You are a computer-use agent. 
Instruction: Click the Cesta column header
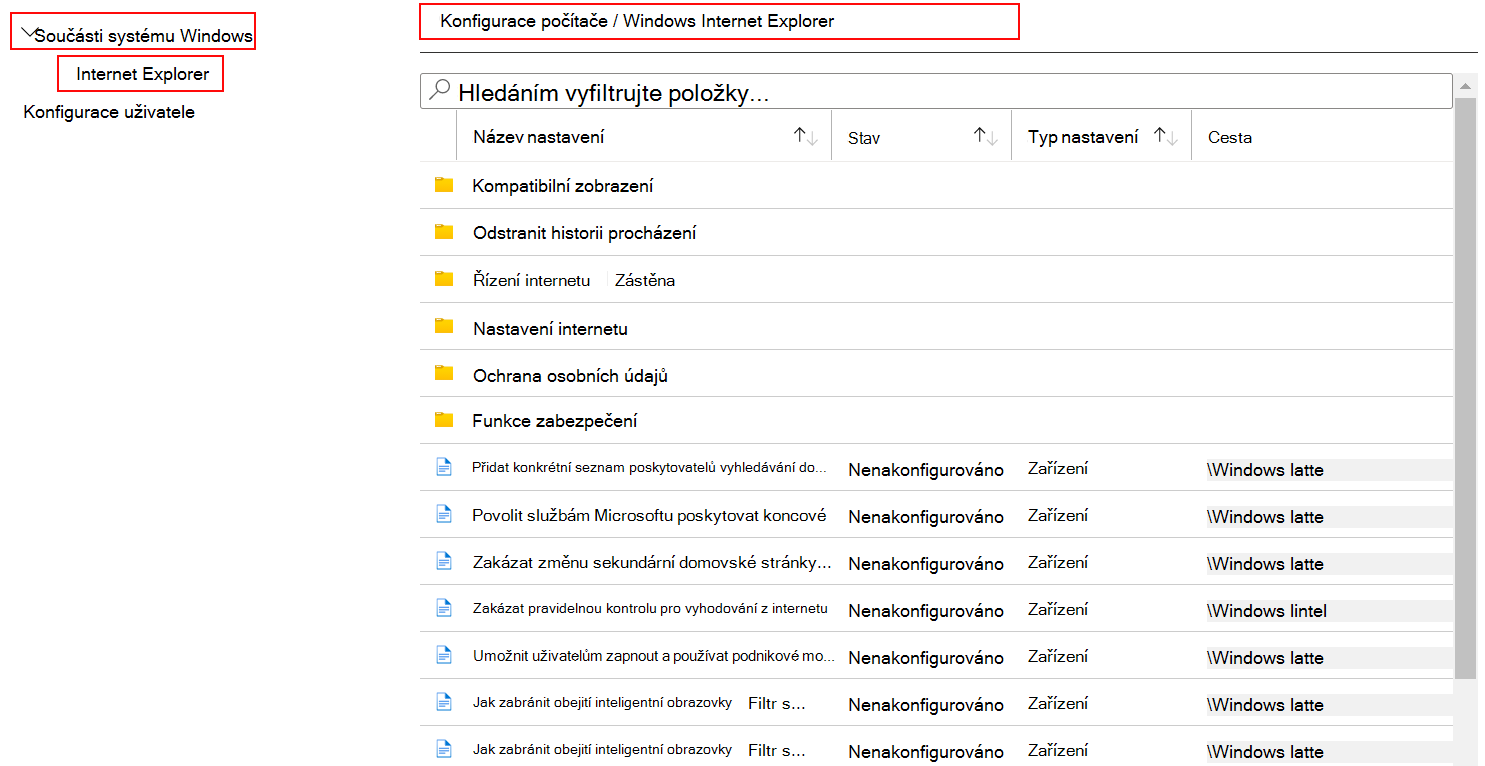[1230, 137]
